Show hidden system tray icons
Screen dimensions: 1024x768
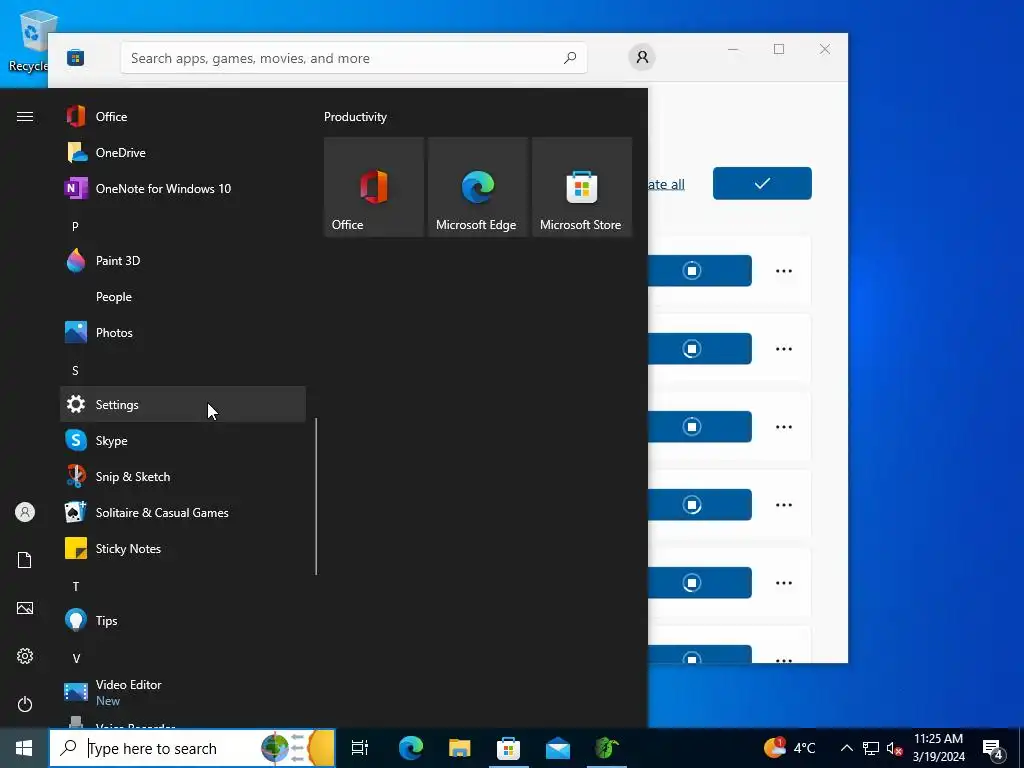846,748
